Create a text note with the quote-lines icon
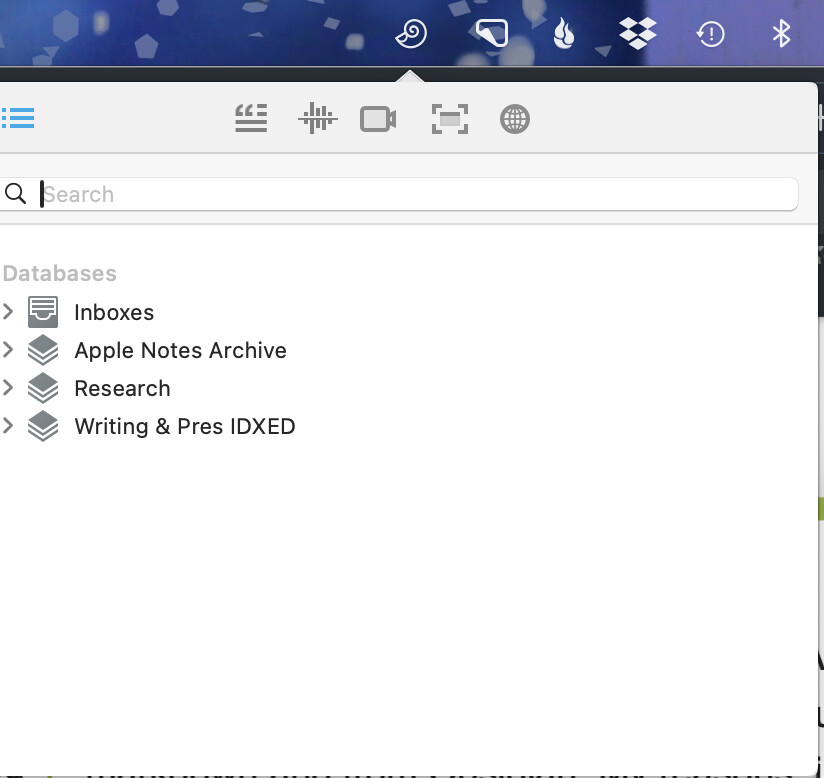824x778 pixels. click(x=251, y=119)
